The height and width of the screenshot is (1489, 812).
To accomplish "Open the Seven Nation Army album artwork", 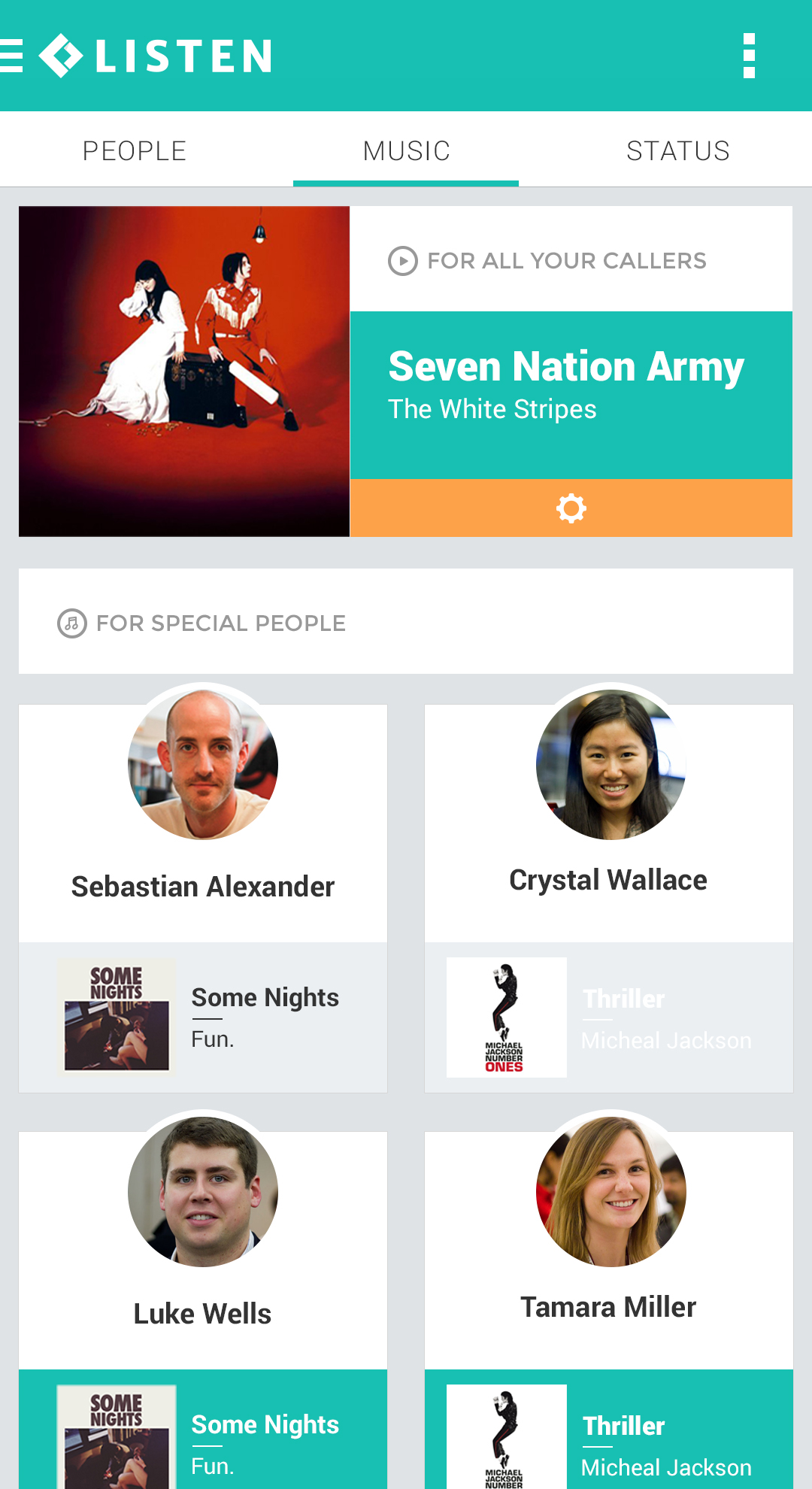I will pos(184,371).
